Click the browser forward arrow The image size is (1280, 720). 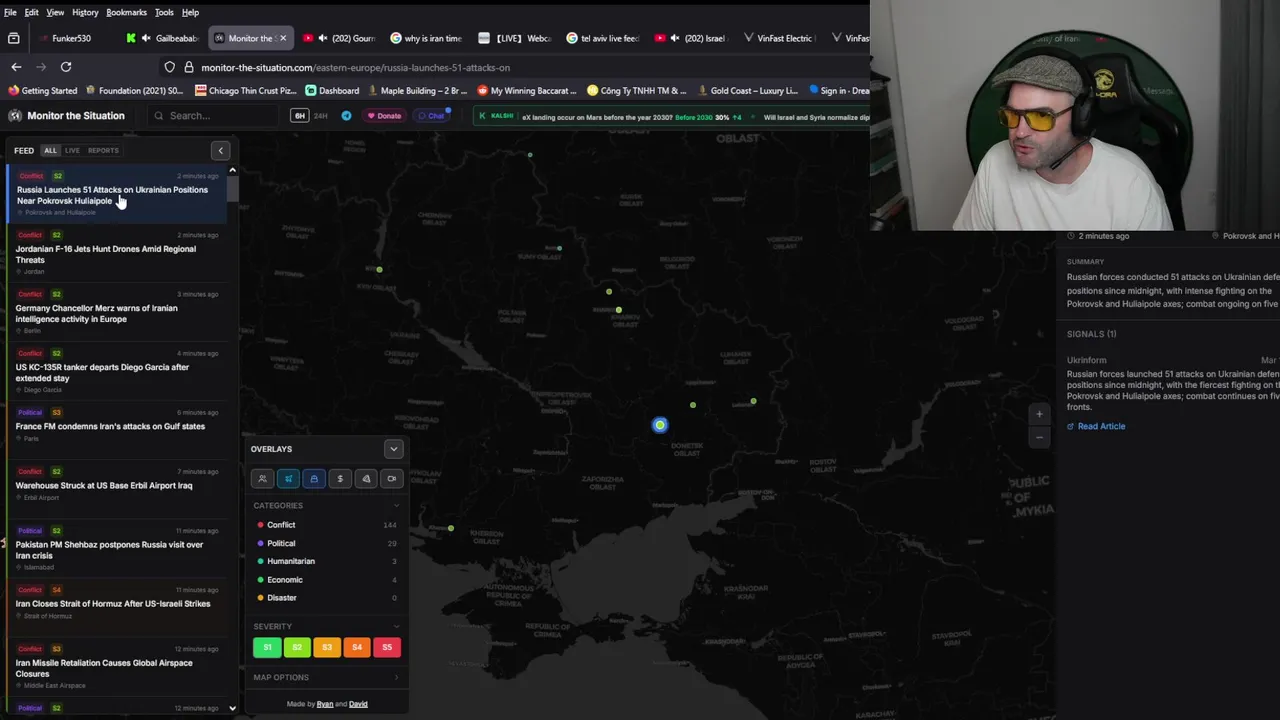[x=41, y=67]
